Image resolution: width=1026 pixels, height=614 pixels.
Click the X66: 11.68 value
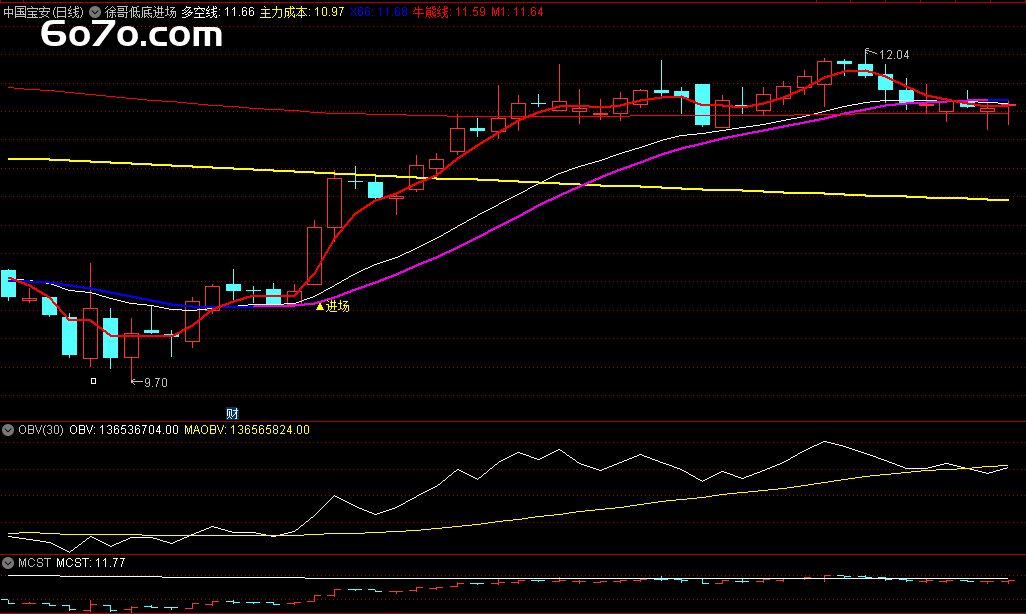click(x=378, y=12)
